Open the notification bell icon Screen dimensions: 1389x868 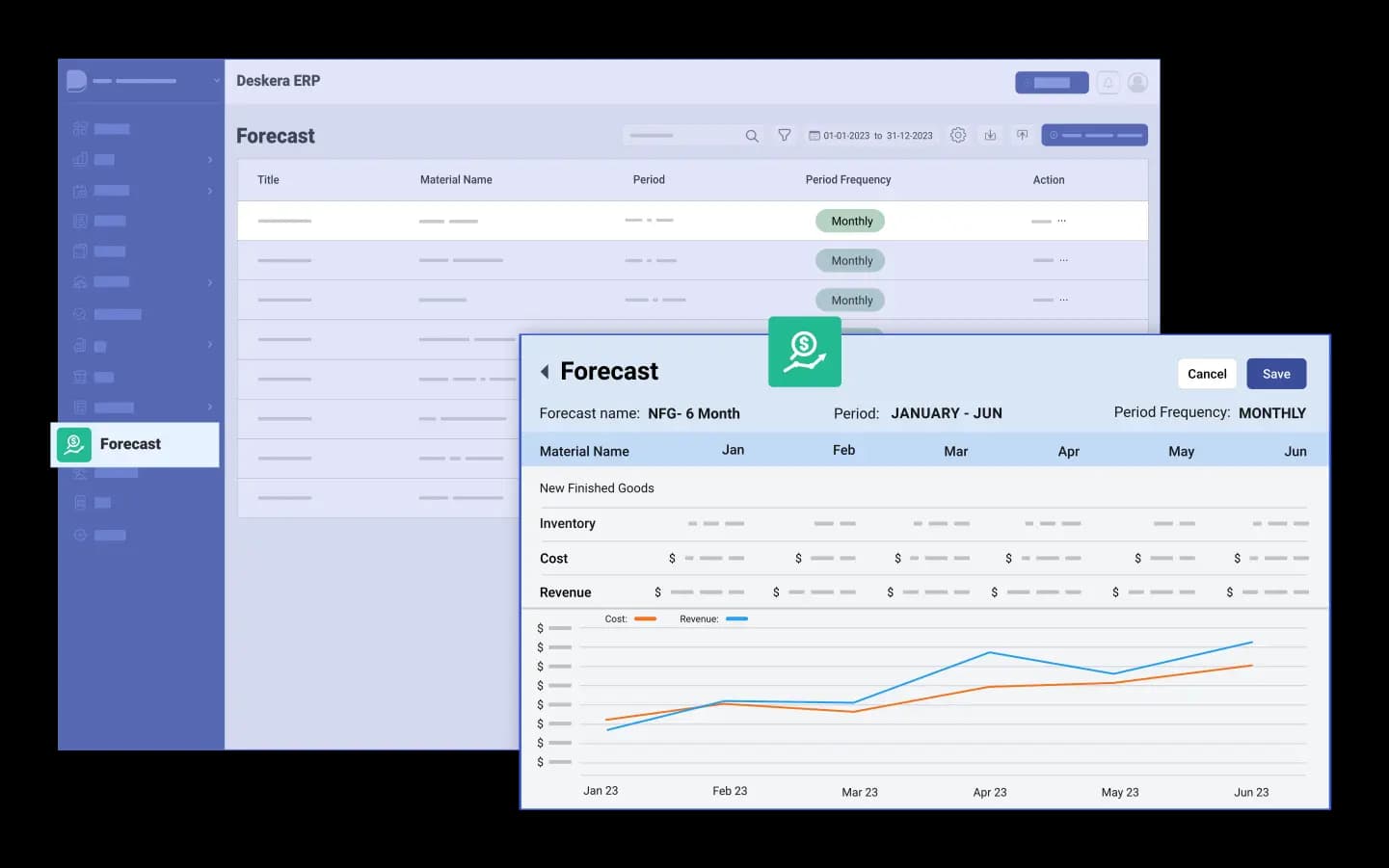(1109, 83)
